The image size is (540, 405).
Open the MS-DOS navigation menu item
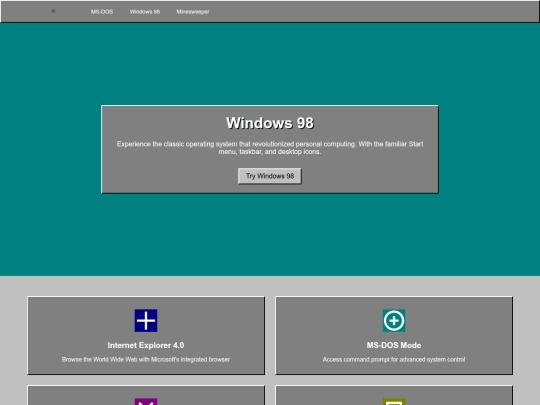click(102, 12)
